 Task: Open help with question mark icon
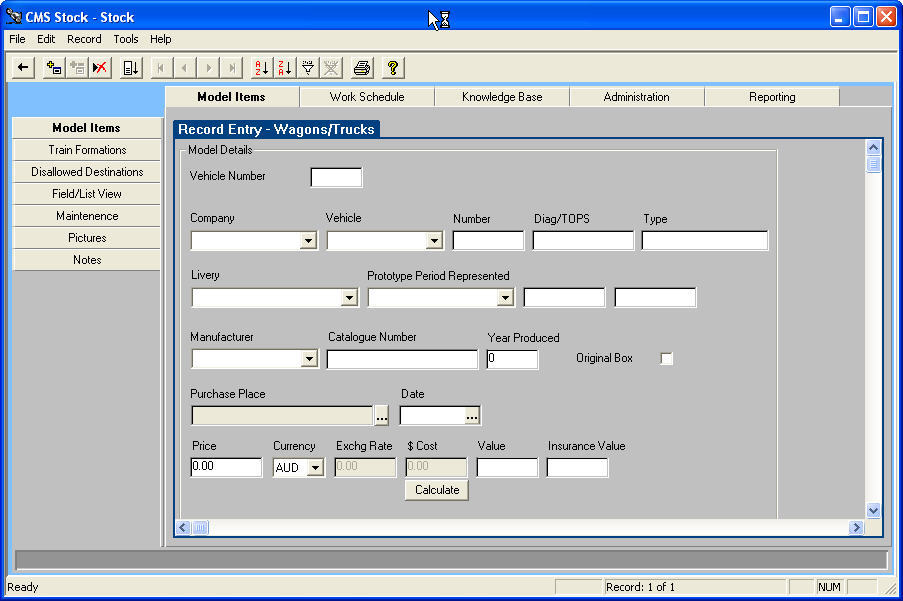tap(393, 68)
